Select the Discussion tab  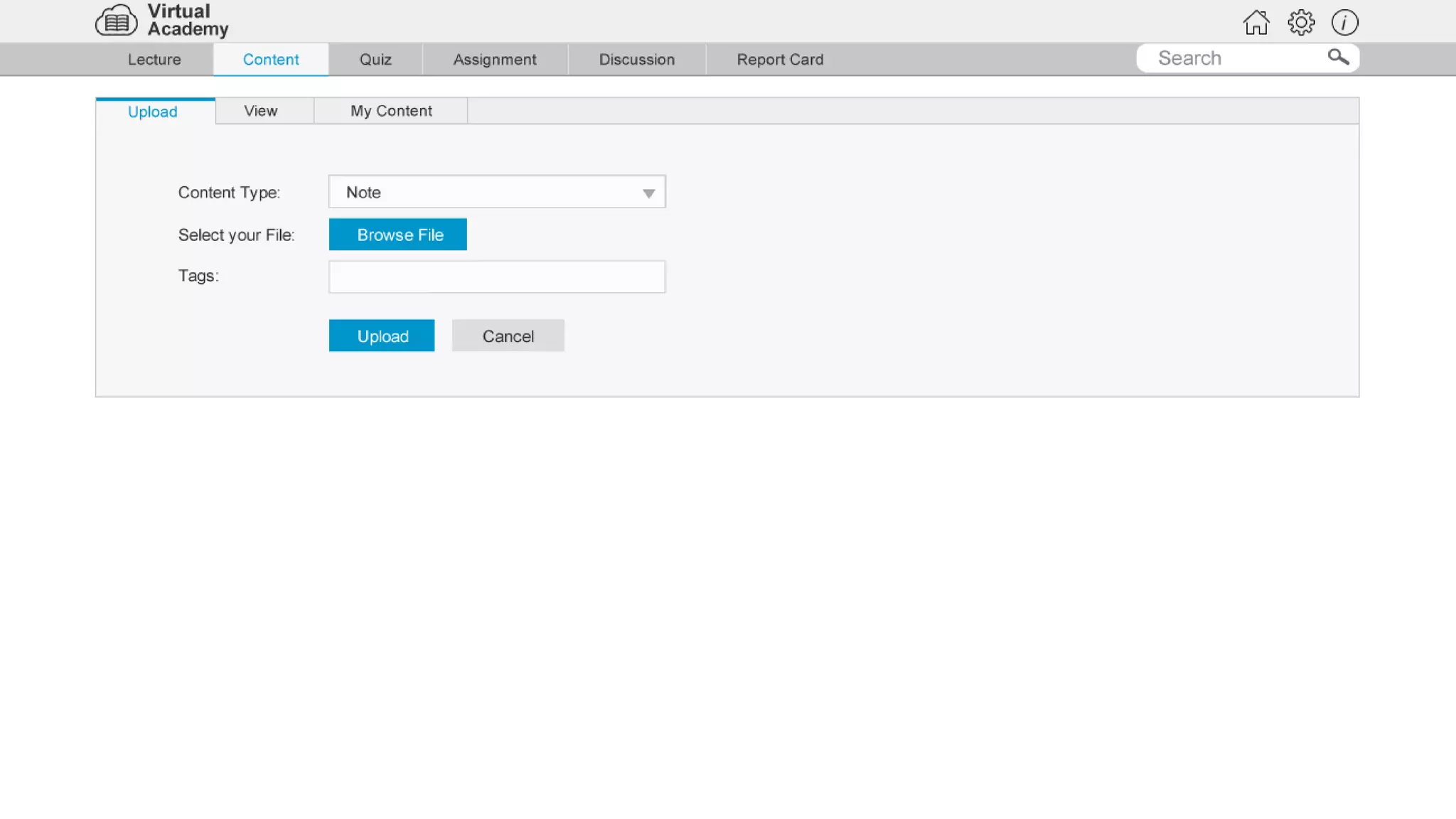point(636,60)
